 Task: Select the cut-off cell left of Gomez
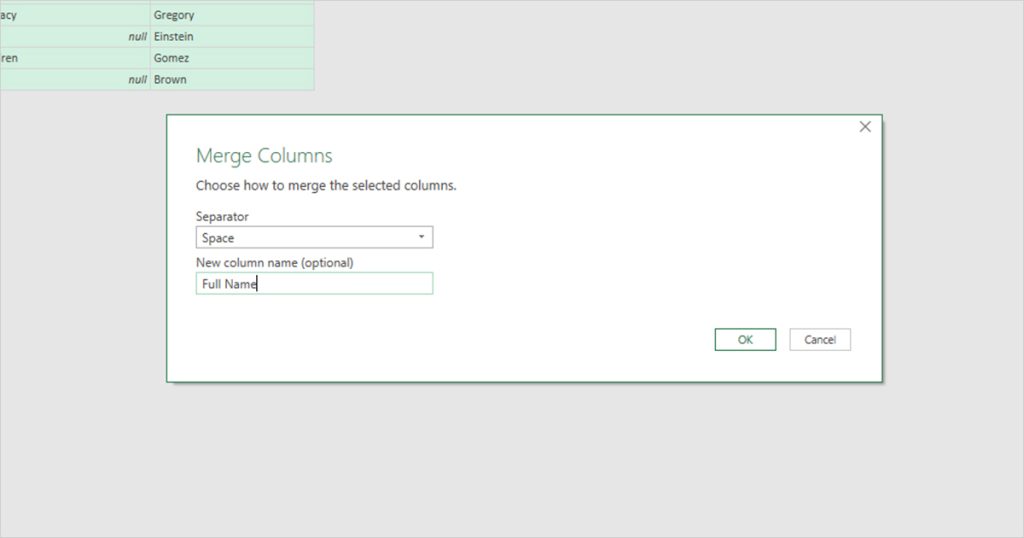click(x=75, y=58)
